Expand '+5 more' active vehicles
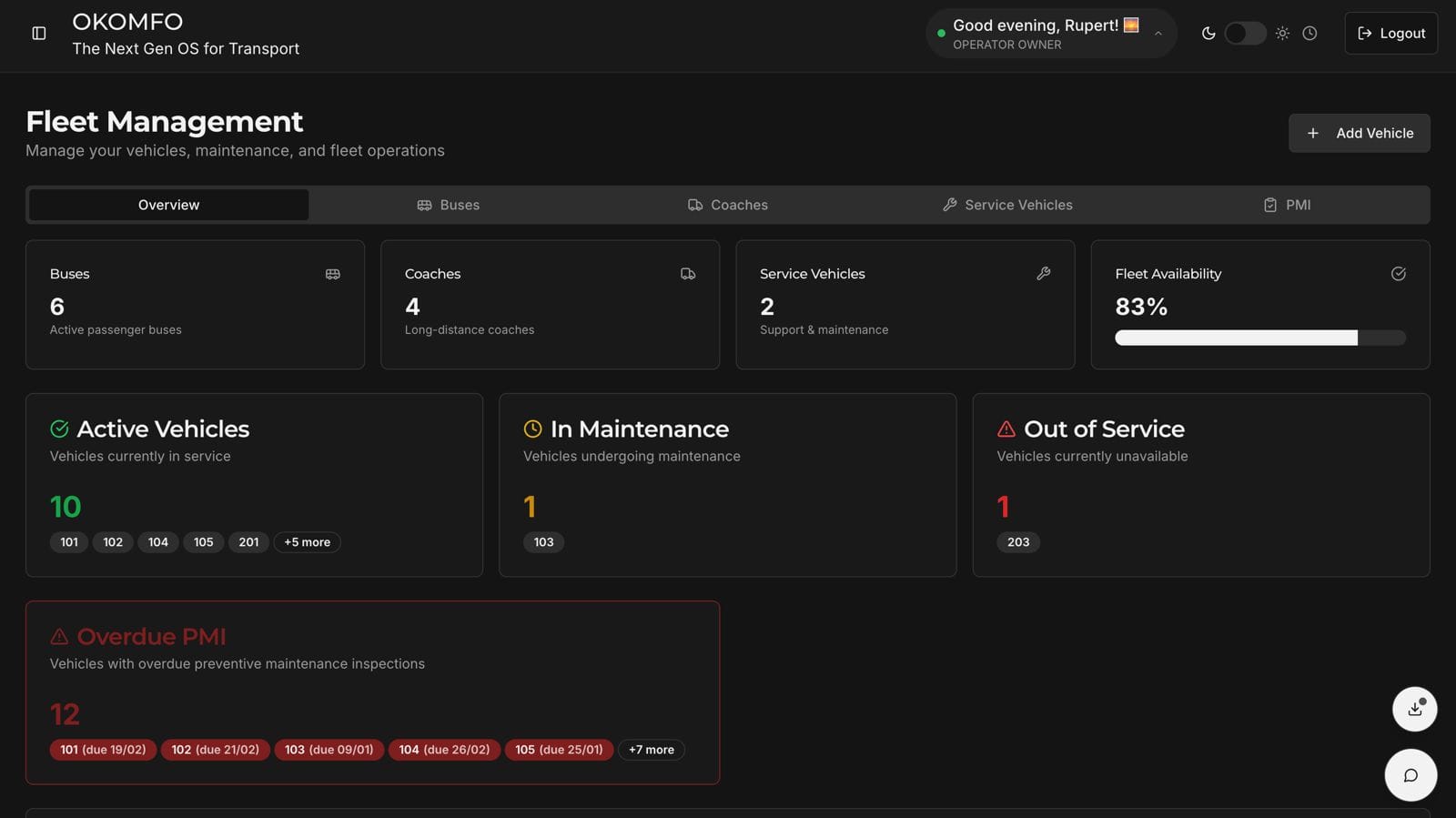Screen dimensions: 1456x818 pyautogui.click(x=307, y=542)
